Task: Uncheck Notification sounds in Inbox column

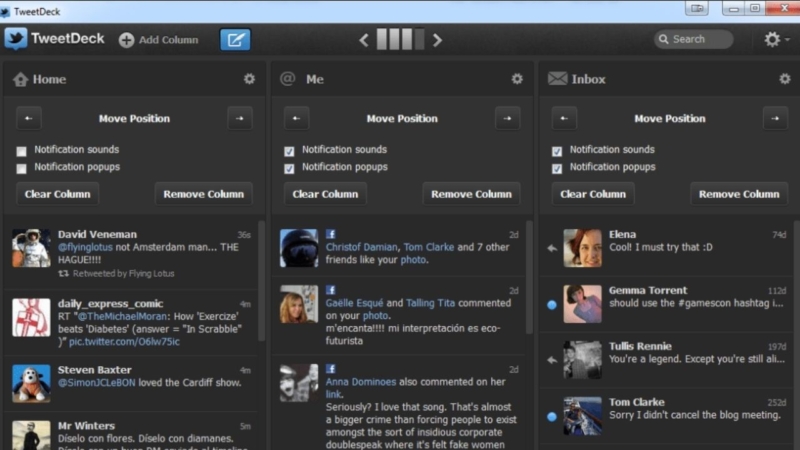Action: (557, 150)
